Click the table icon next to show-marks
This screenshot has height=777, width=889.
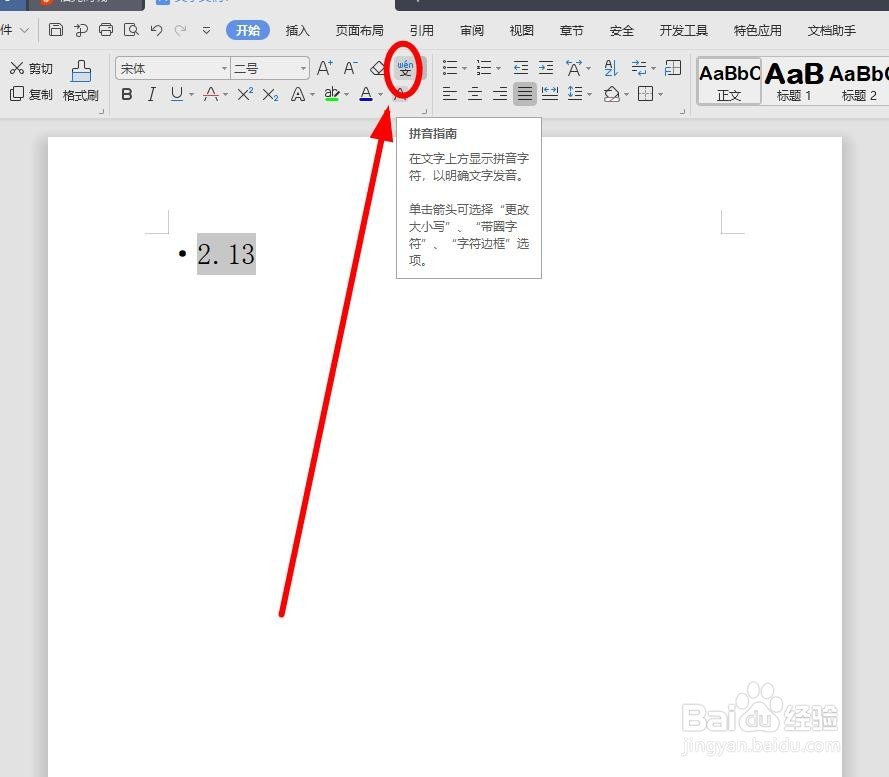coord(672,68)
